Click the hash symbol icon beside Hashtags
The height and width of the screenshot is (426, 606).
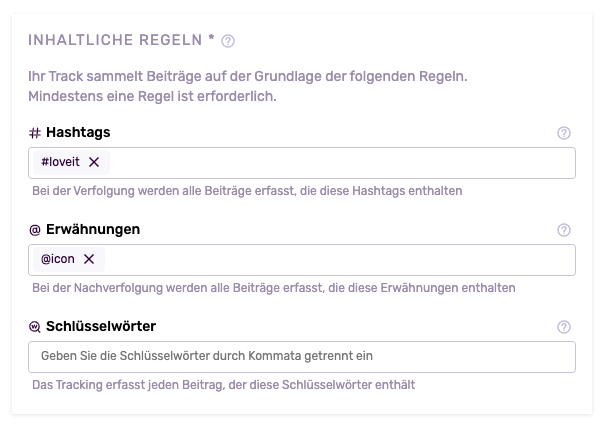[x=35, y=133]
